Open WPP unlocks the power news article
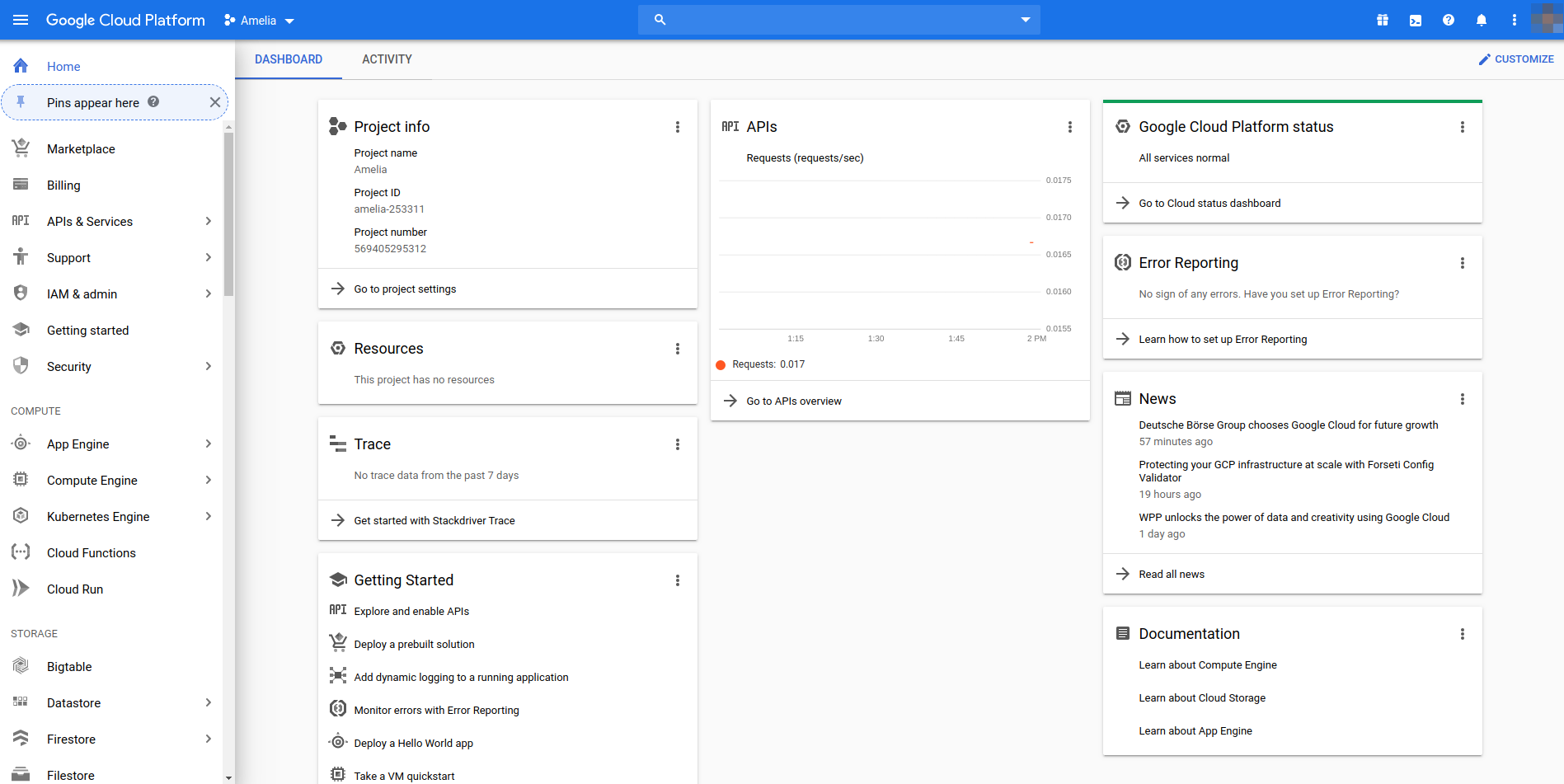Viewport: 1564px width, 784px height. tap(1294, 518)
